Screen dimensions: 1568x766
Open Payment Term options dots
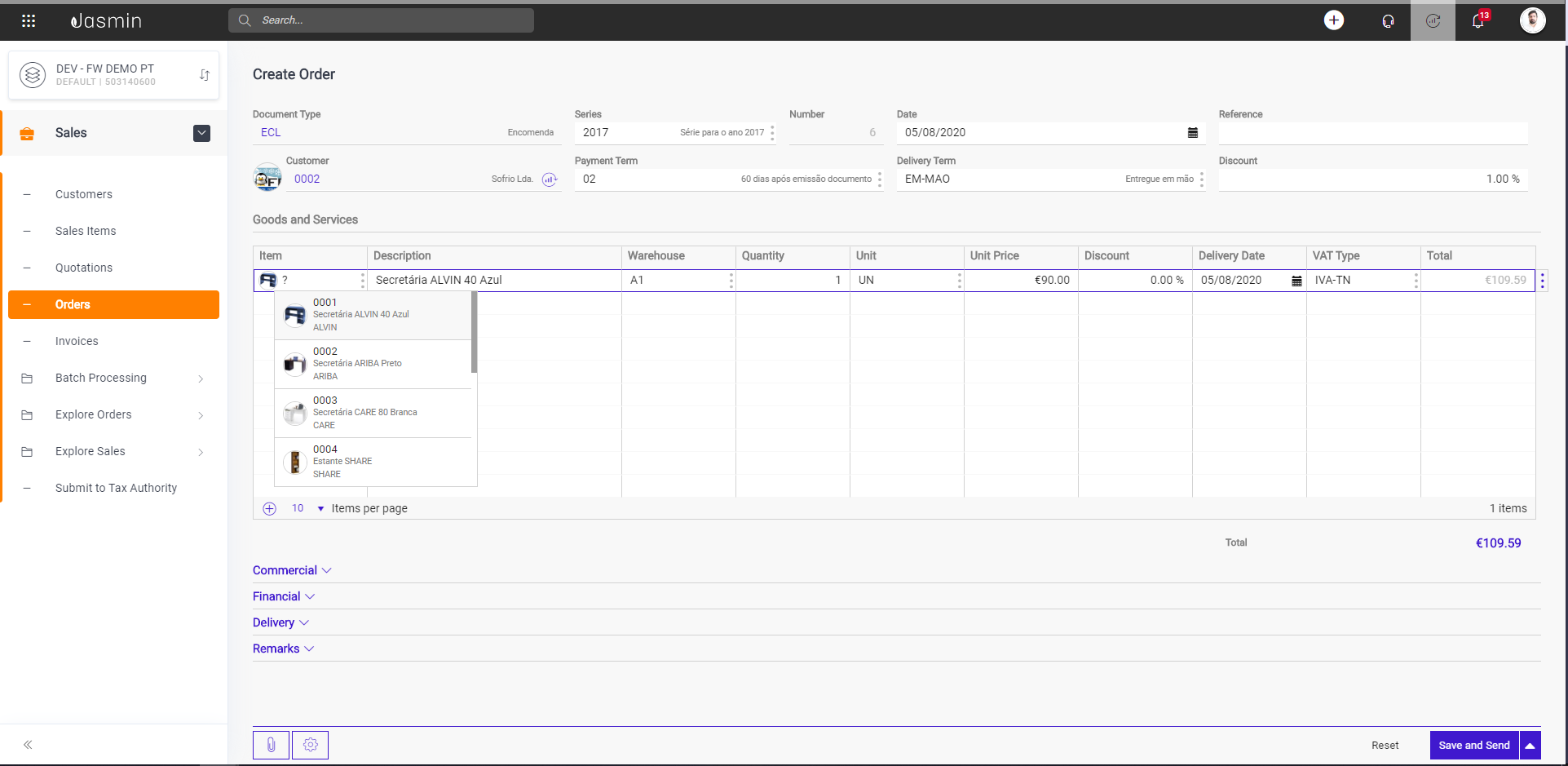click(x=880, y=179)
